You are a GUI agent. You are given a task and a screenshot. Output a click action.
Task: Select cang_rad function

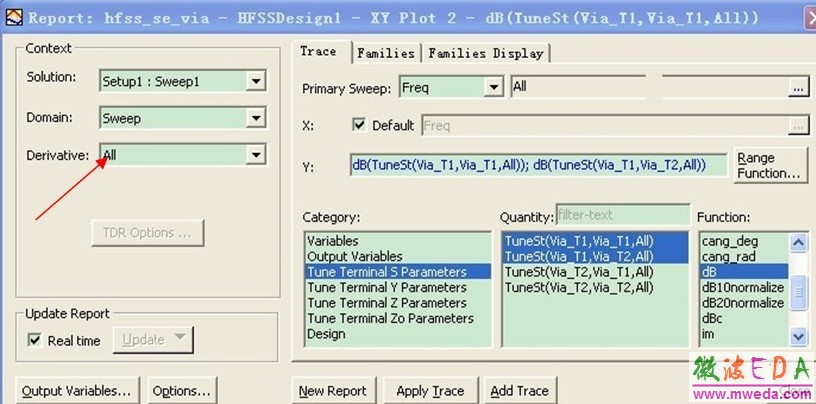tap(744, 257)
